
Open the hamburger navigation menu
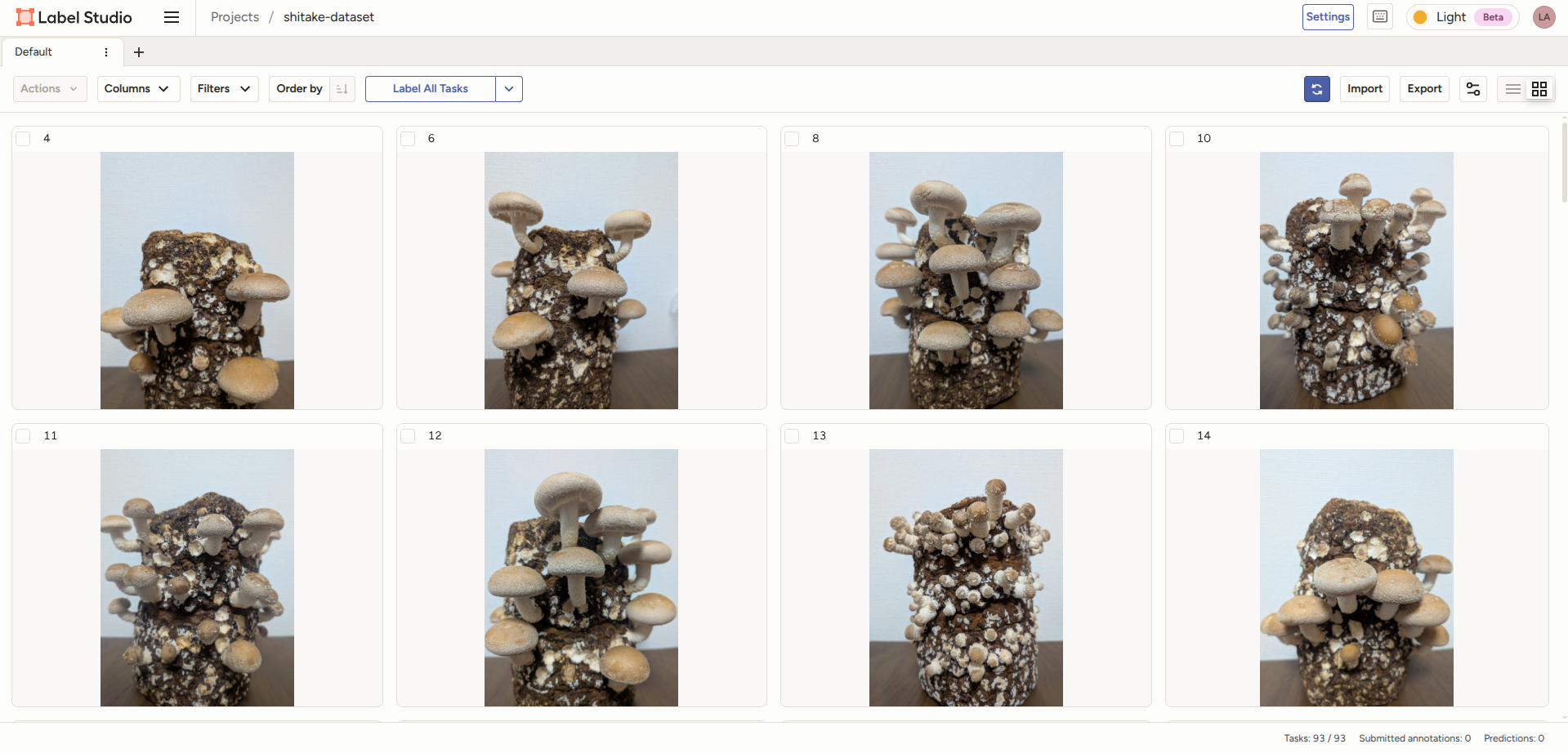click(172, 17)
